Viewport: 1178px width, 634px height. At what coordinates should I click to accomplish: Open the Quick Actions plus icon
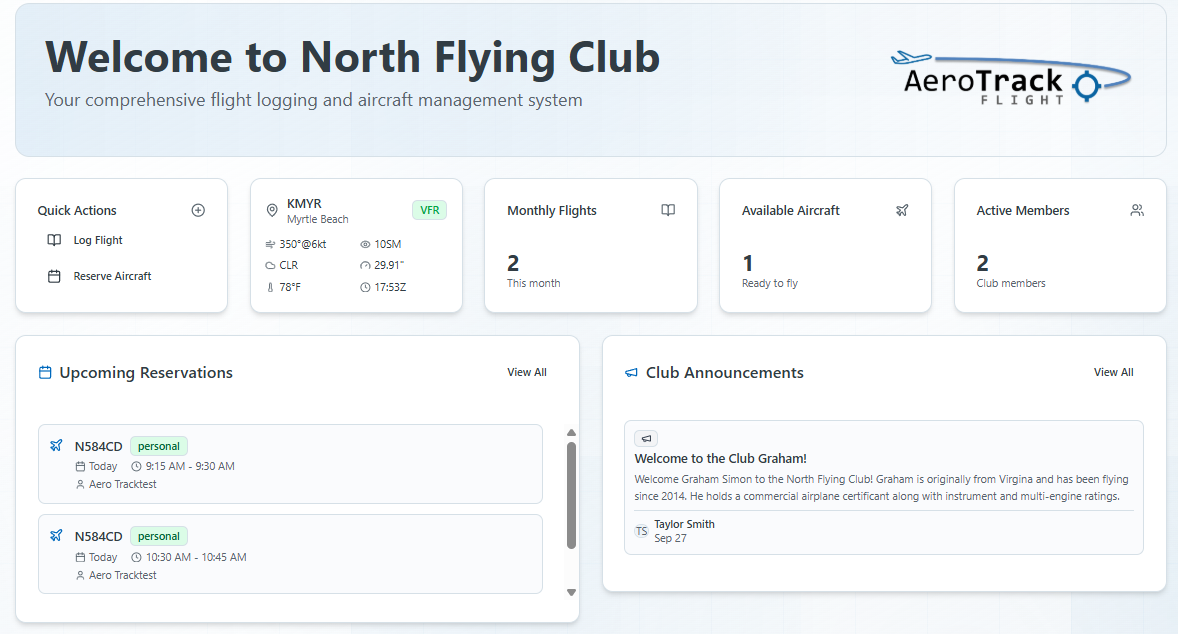198,210
